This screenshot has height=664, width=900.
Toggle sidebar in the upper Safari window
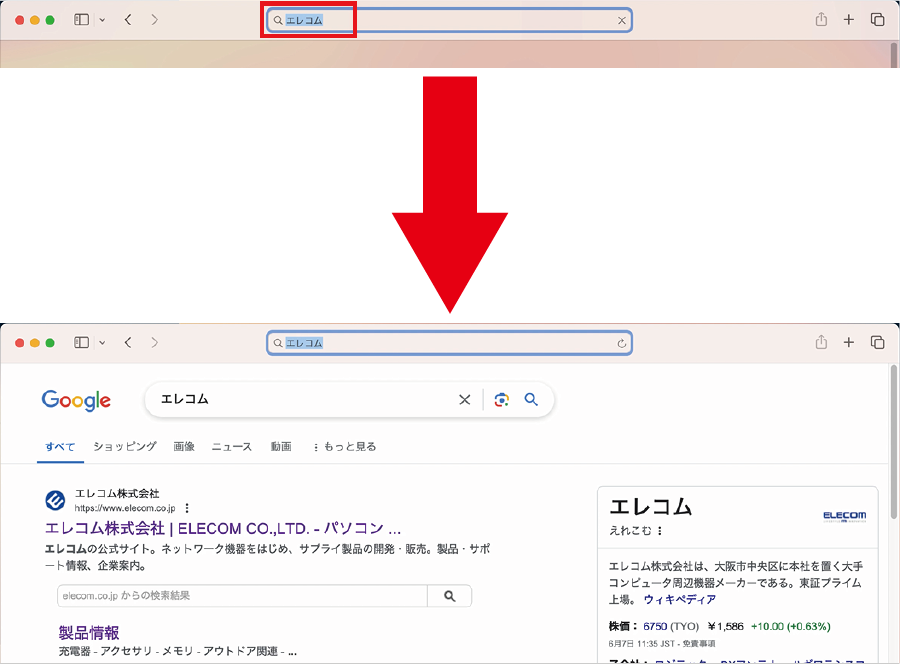(82, 20)
